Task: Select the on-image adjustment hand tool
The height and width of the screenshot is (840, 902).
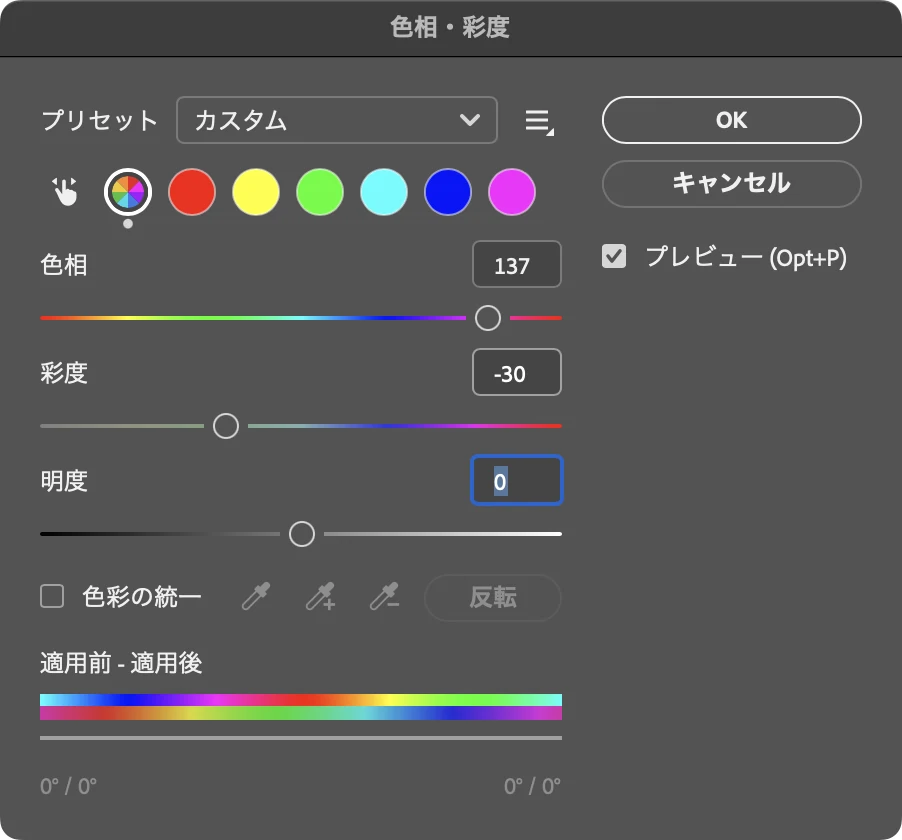Action: point(65,192)
